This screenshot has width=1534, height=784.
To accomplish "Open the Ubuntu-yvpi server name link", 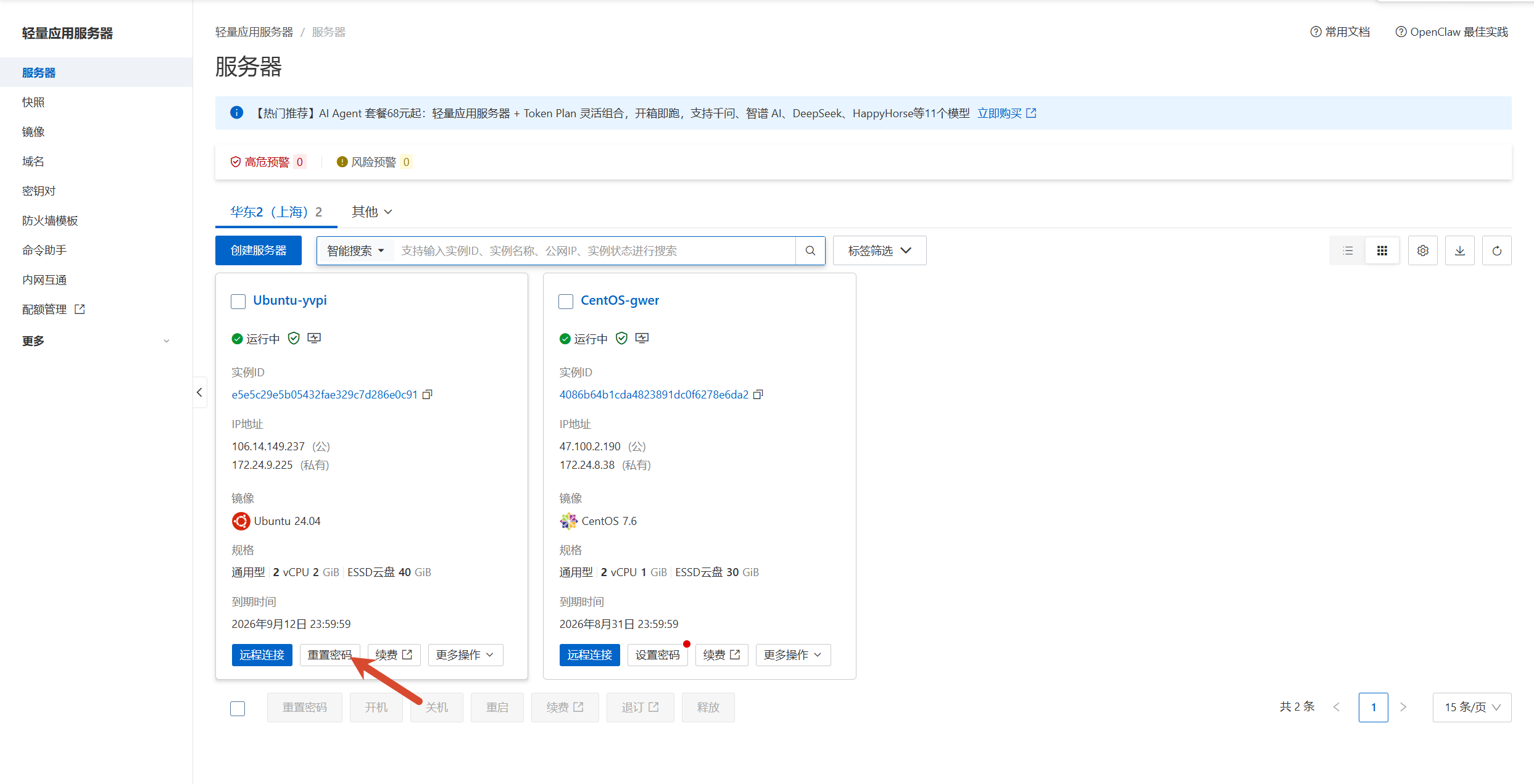I will click(290, 300).
